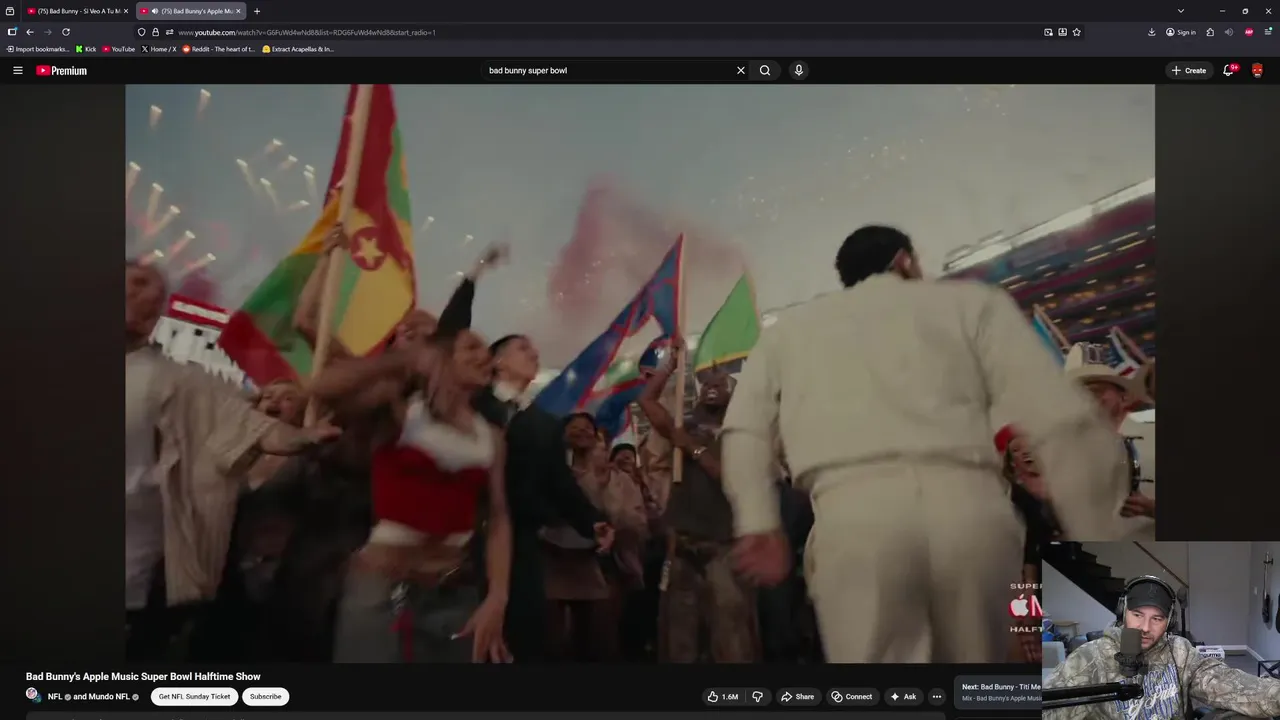1280x720 pixels.
Task: Open the Firefox View icon at tab bar start
Action: (x=10, y=11)
